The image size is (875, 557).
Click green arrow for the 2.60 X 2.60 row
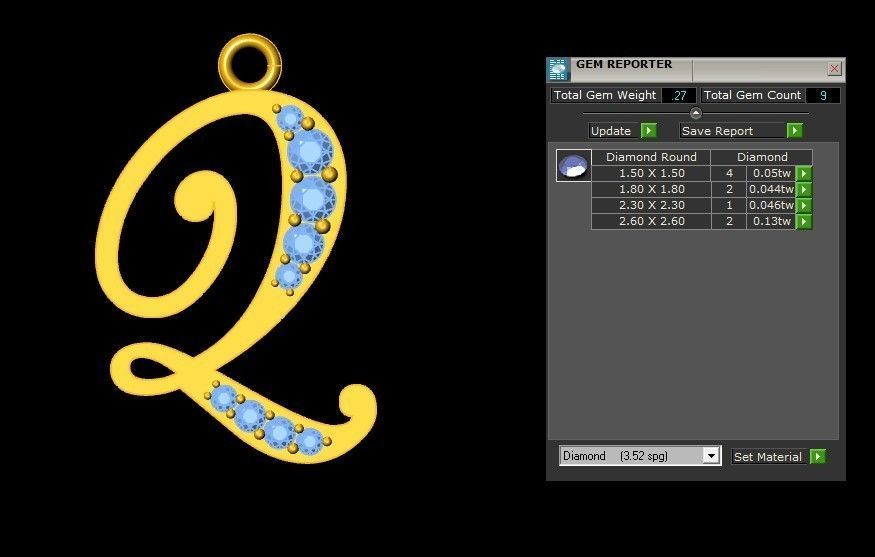point(804,222)
